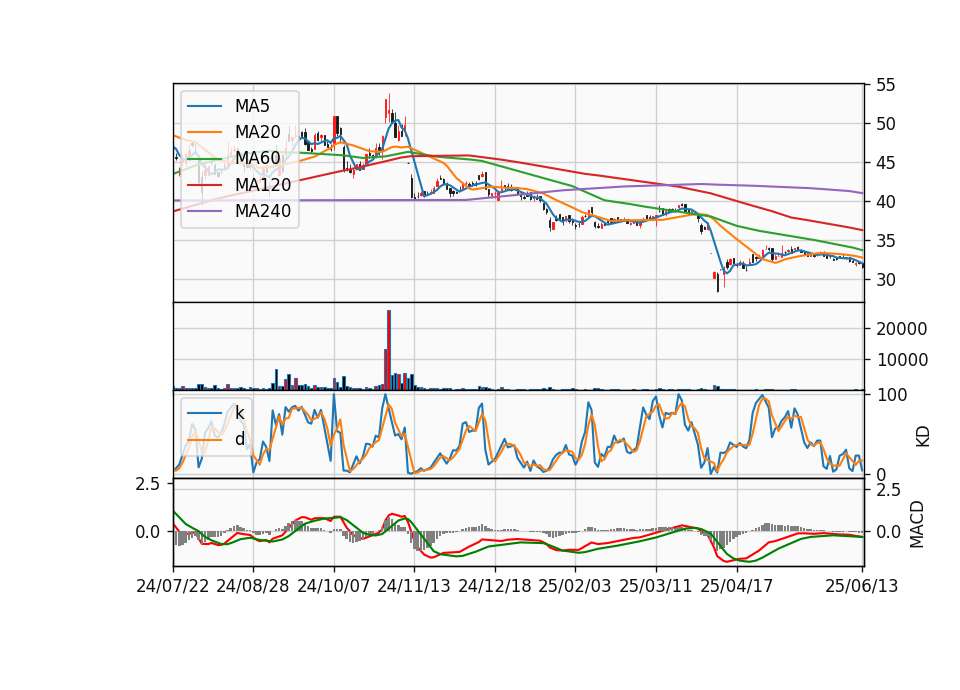Viewport: 960px width, 690px height.
Task: Click the 20000 volume axis tick
Action: 902,329
